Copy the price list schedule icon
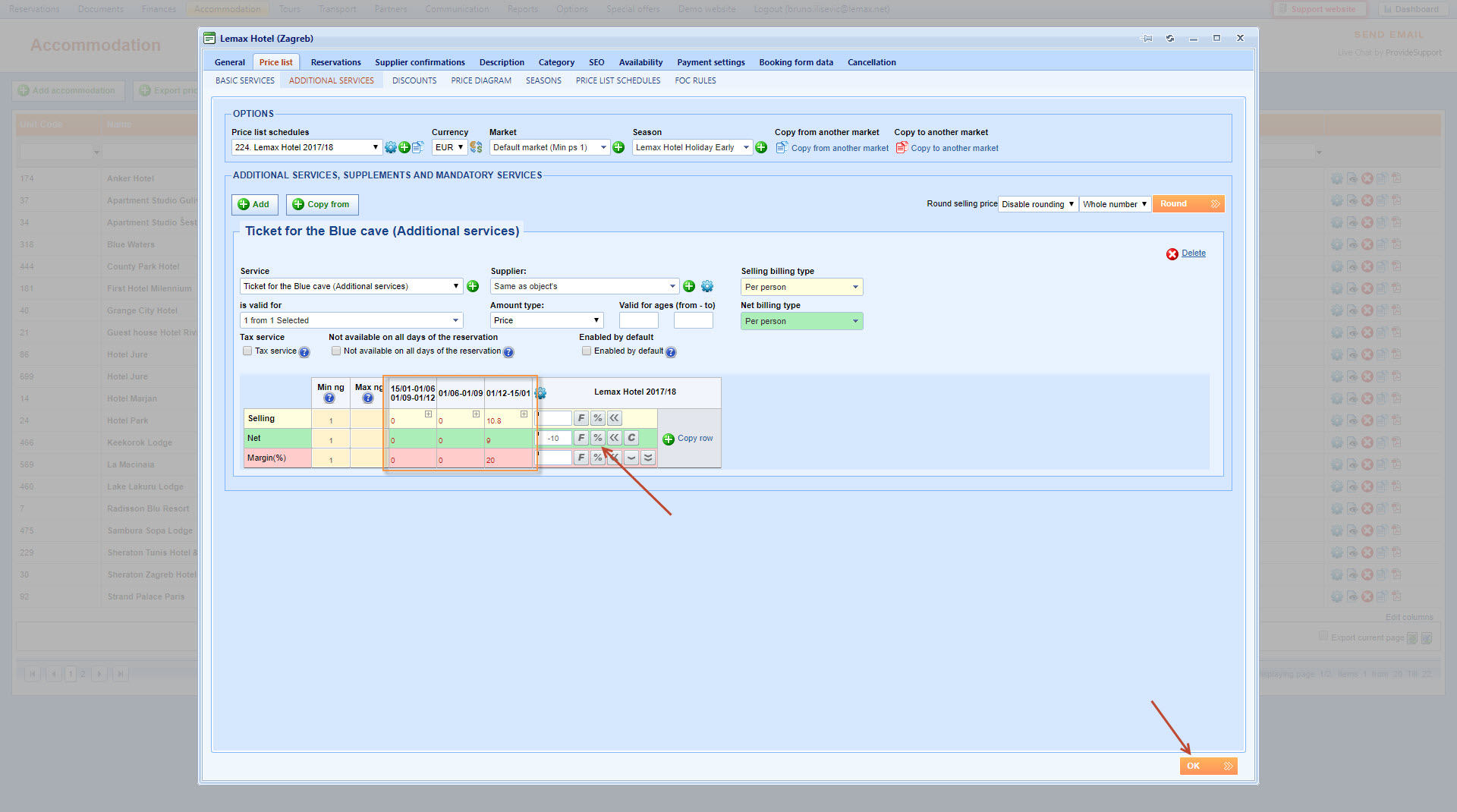This screenshot has width=1457, height=812. (417, 147)
